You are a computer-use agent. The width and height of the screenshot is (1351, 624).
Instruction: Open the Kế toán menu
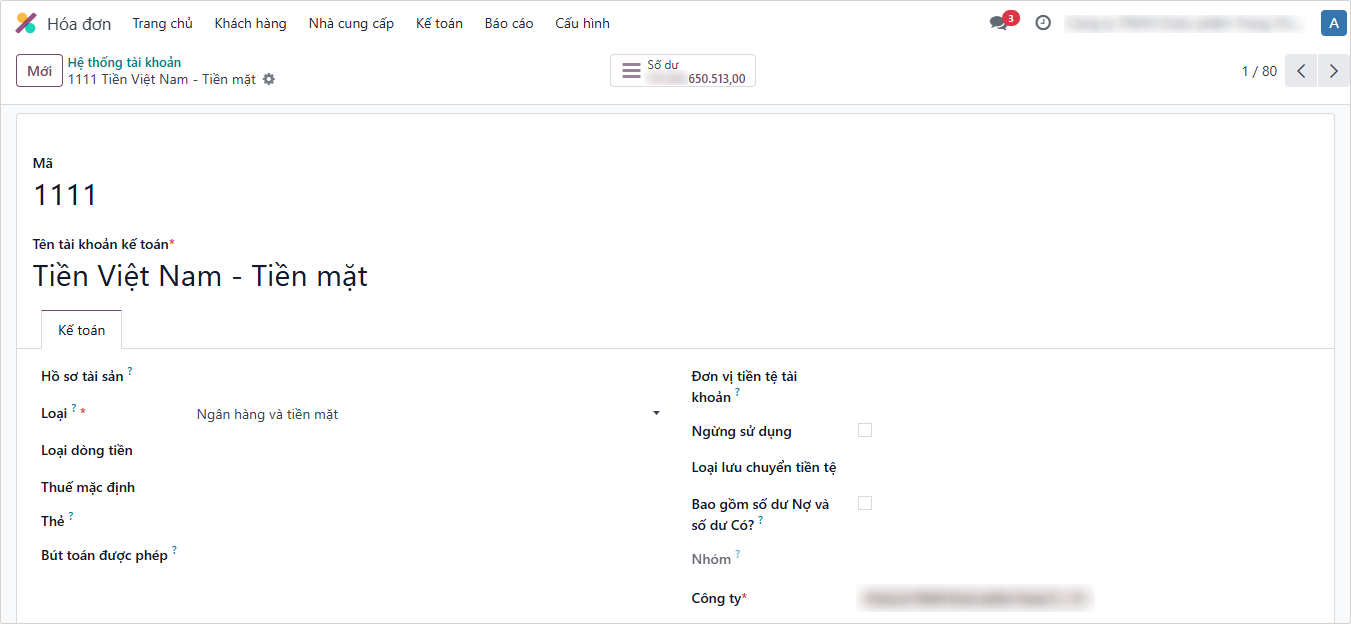pos(439,23)
